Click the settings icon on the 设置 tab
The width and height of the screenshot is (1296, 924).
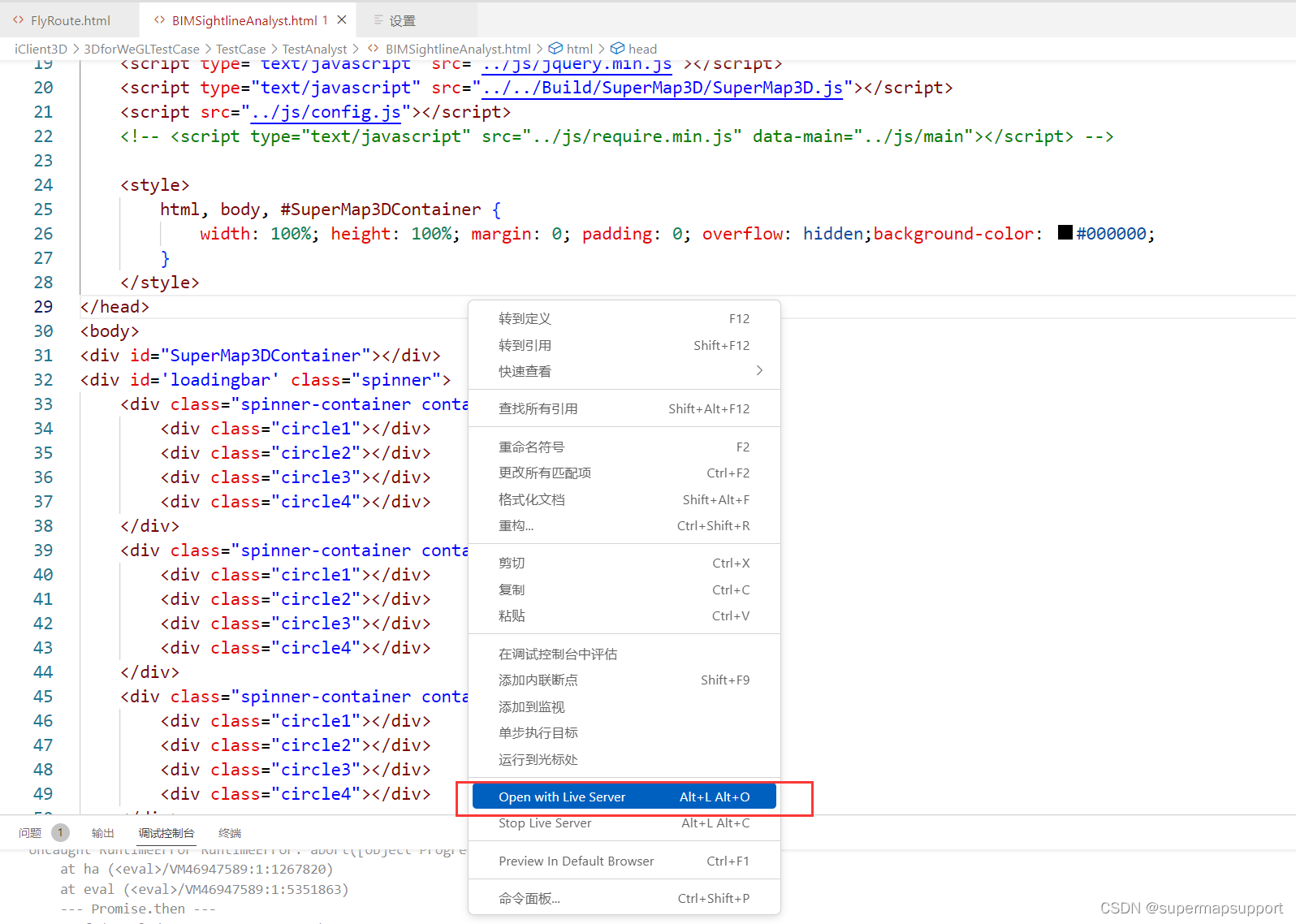pos(378,20)
